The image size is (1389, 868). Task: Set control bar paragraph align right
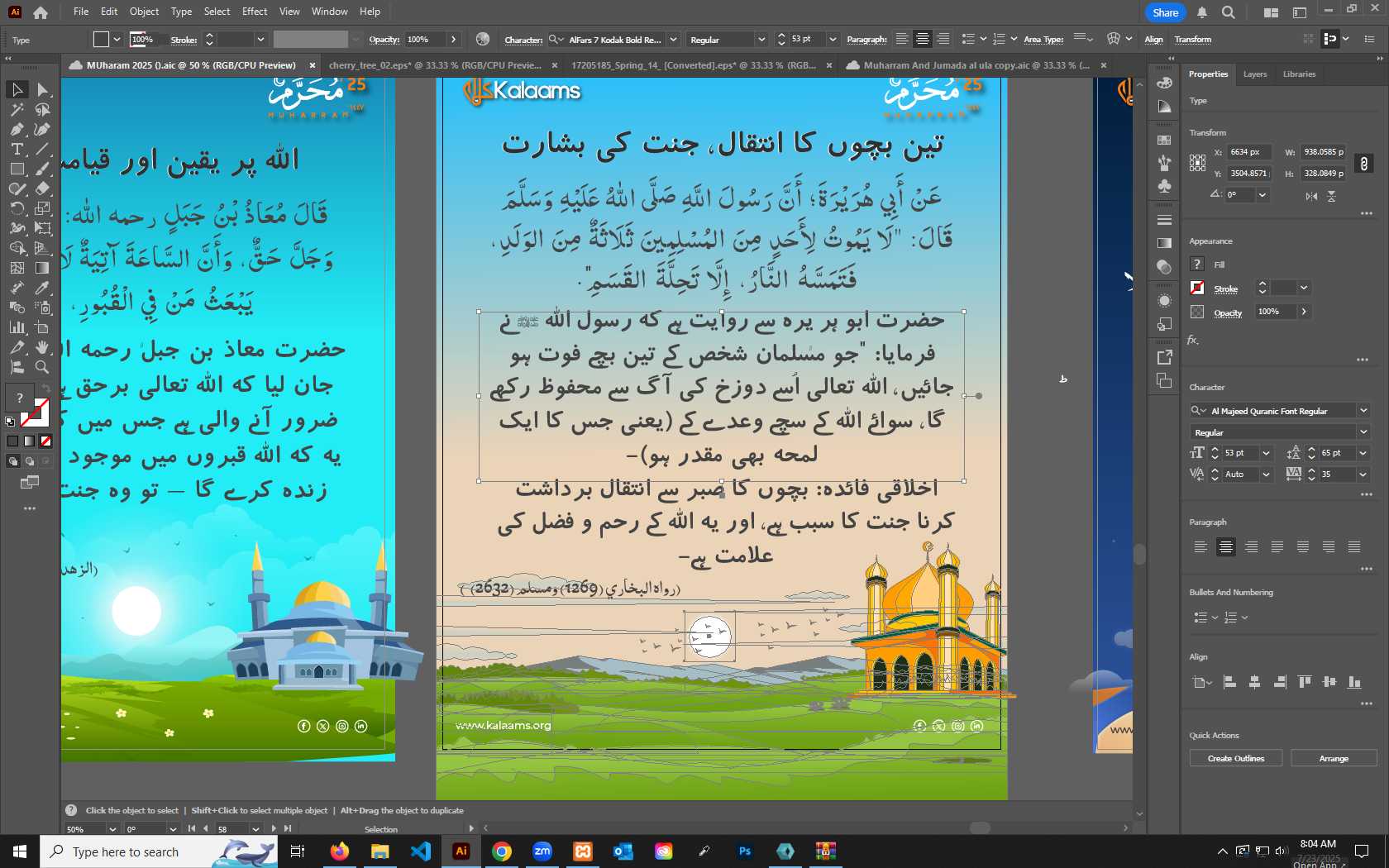click(x=943, y=39)
